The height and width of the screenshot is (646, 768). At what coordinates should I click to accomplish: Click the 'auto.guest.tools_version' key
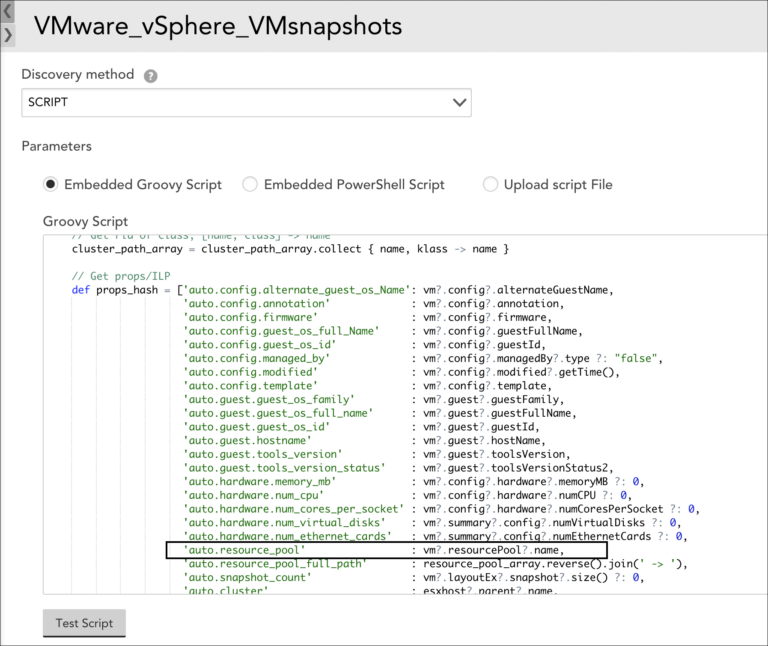click(x=263, y=455)
